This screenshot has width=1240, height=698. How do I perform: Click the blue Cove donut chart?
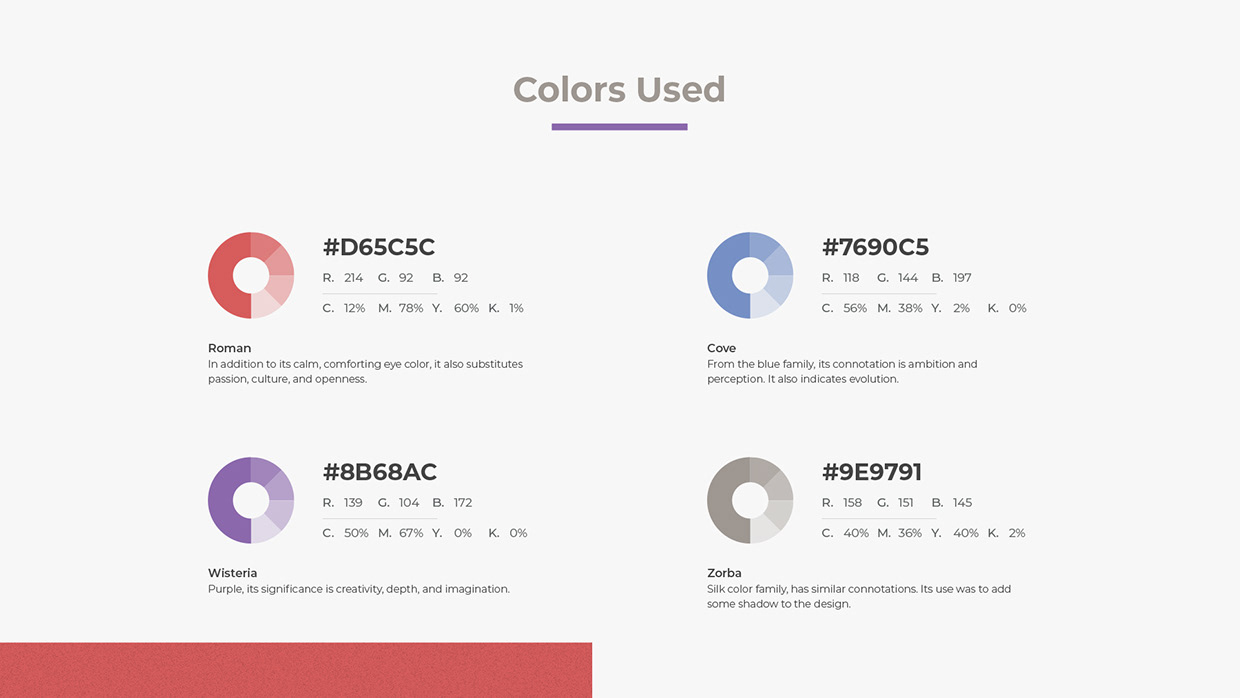(x=750, y=275)
